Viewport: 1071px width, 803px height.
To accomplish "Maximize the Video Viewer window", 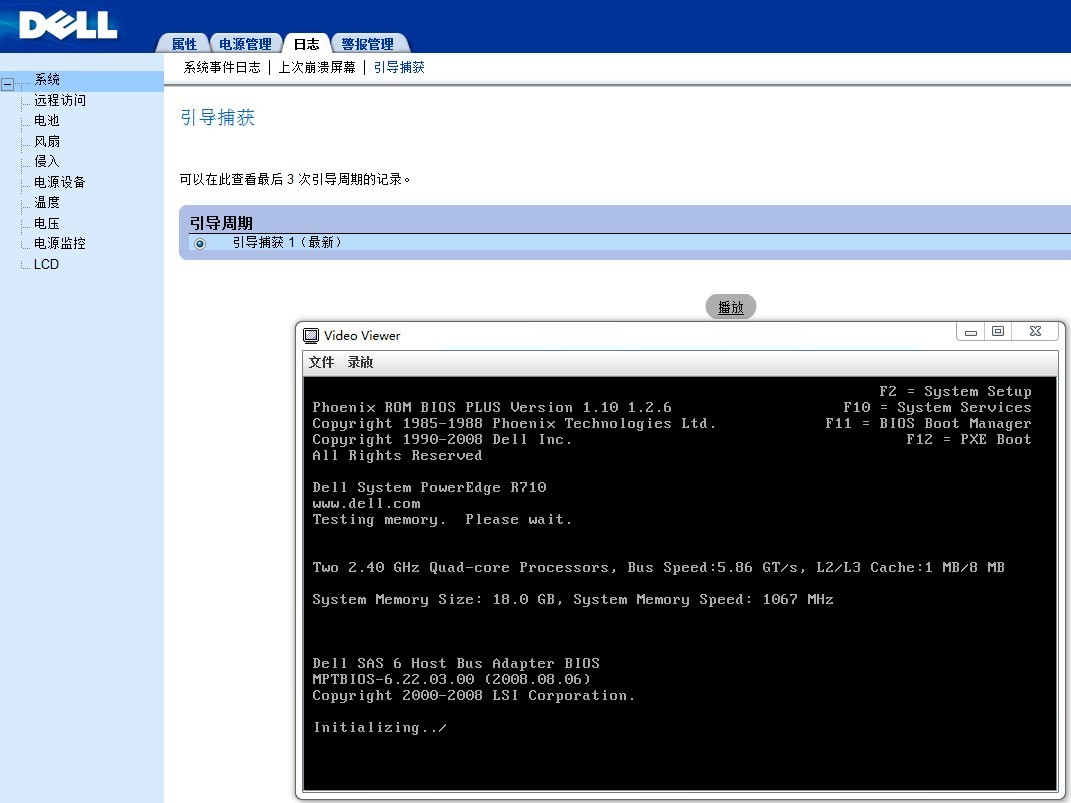I will coord(998,332).
